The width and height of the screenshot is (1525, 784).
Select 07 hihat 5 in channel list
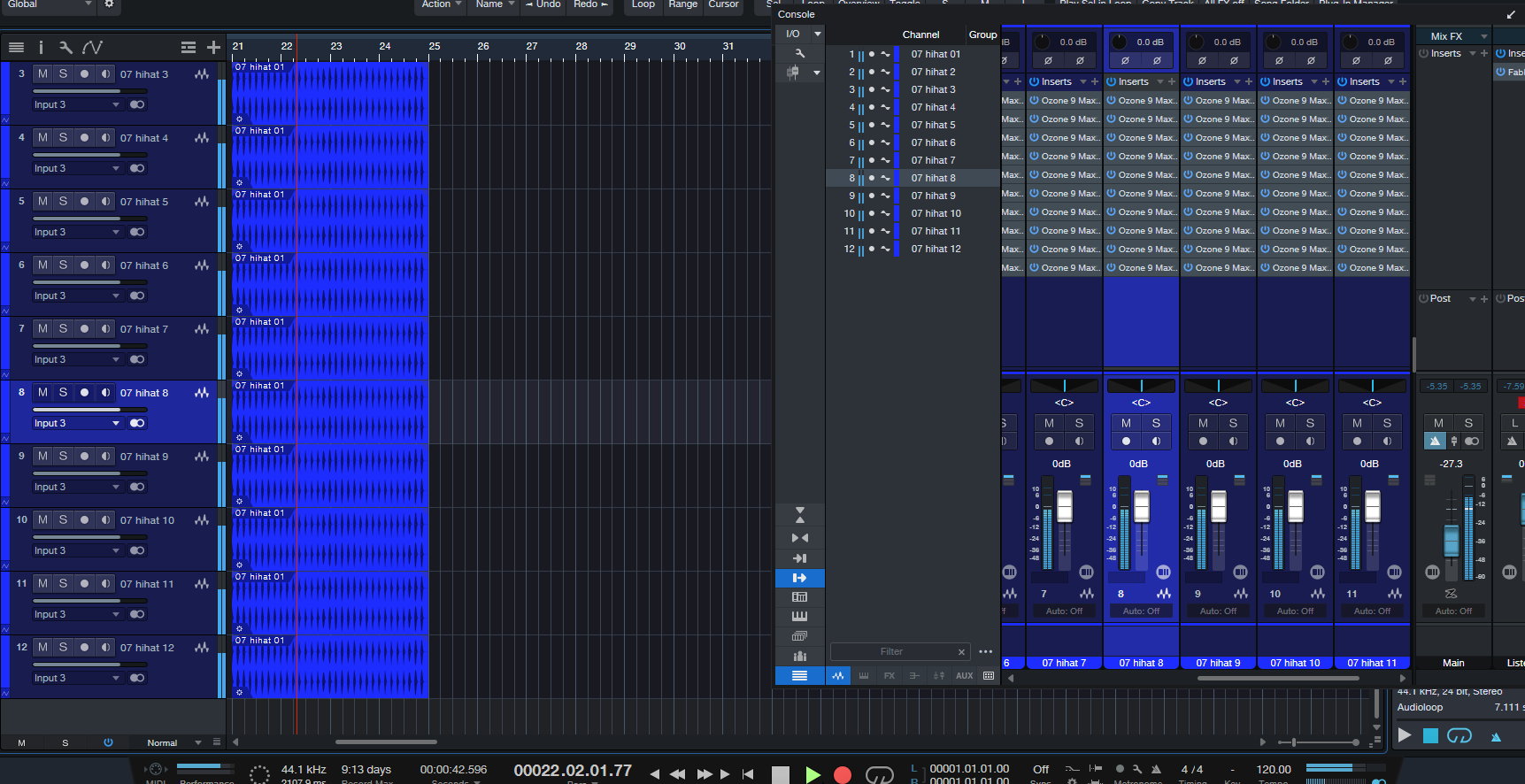click(x=933, y=125)
